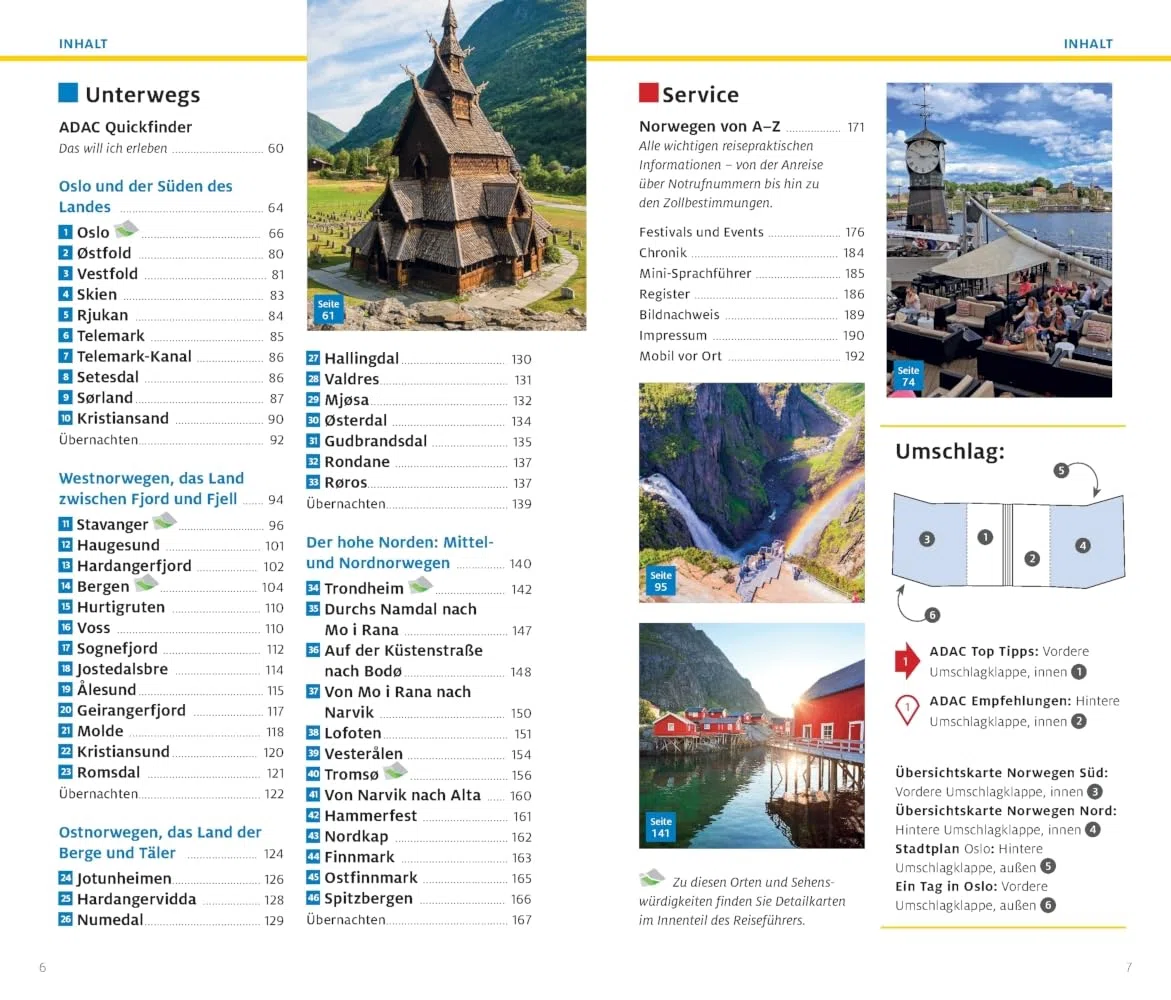
Task: Click number badge 46 beside Spitzbergen
Action: pyautogui.click(x=313, y=898)
